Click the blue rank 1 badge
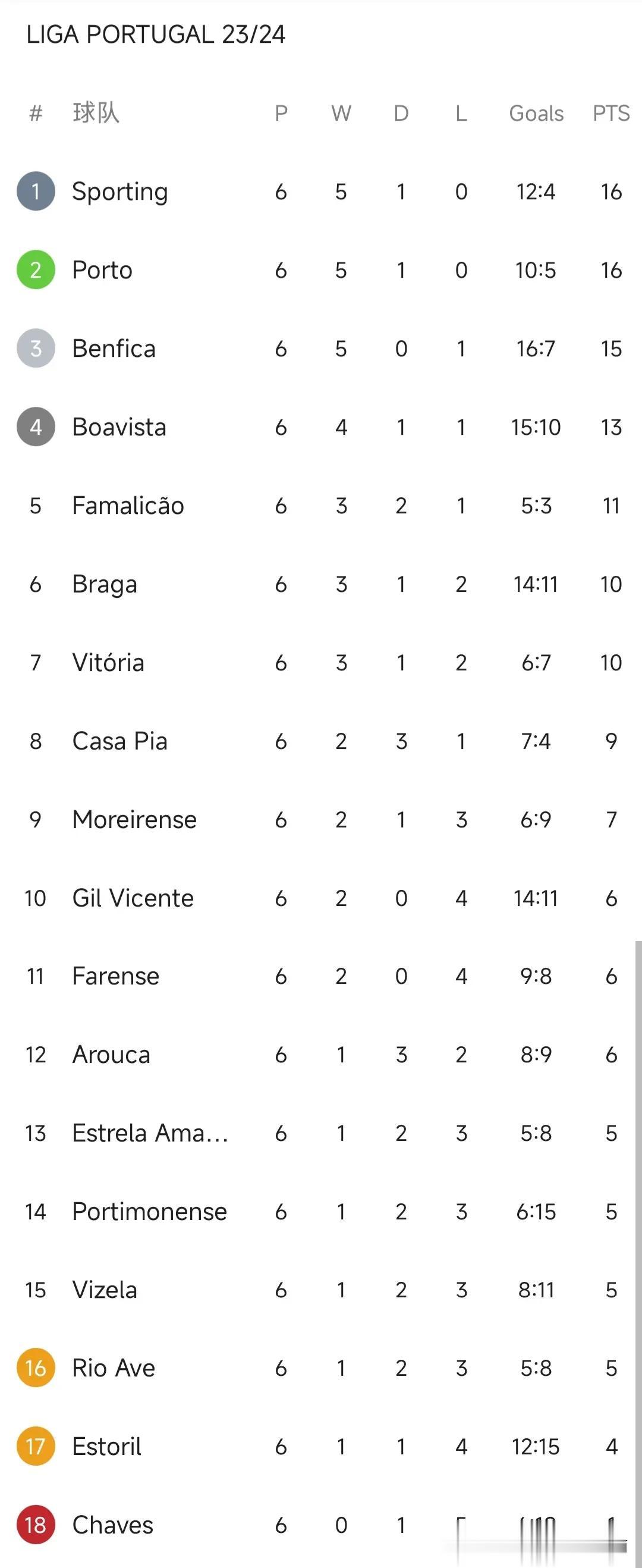 point(36,191)
